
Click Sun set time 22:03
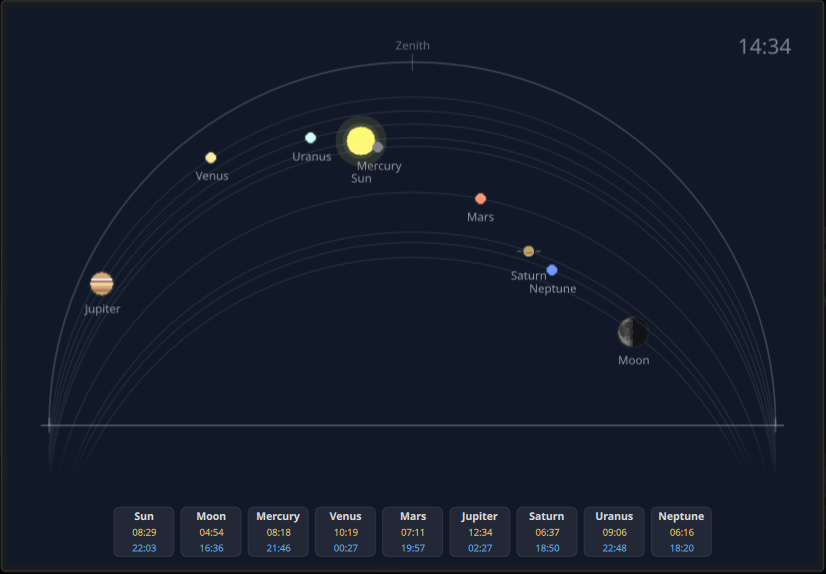point(144,548)
